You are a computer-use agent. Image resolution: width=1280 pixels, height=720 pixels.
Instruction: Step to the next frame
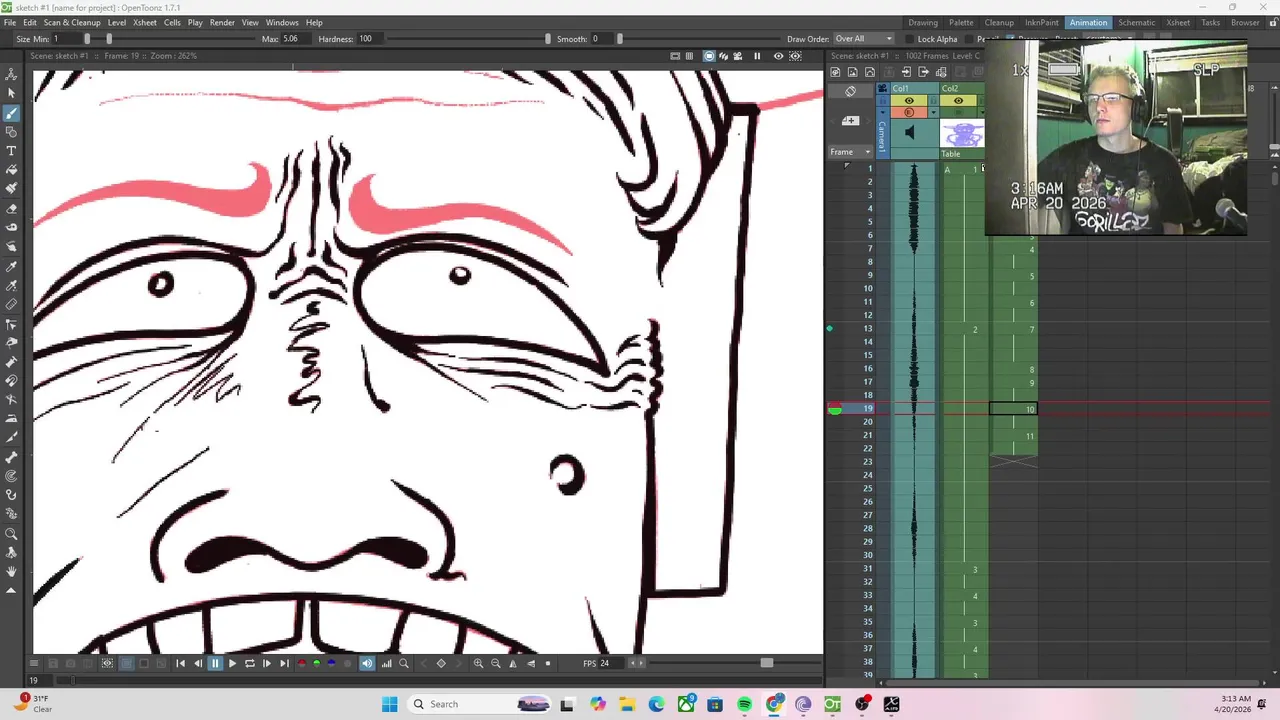(x=267, y=663)
